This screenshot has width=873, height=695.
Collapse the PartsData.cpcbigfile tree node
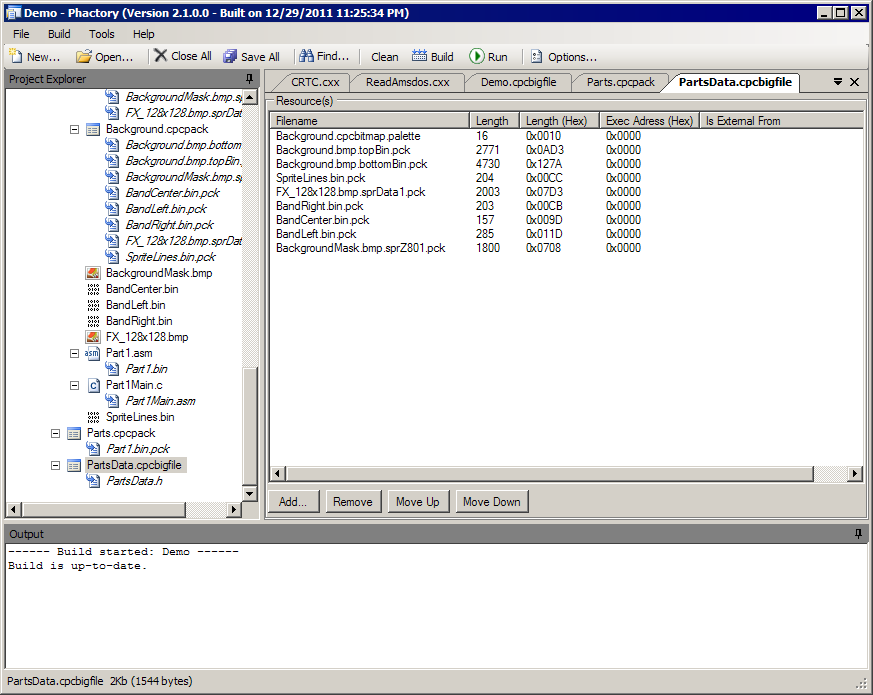(x=55, y=465)
